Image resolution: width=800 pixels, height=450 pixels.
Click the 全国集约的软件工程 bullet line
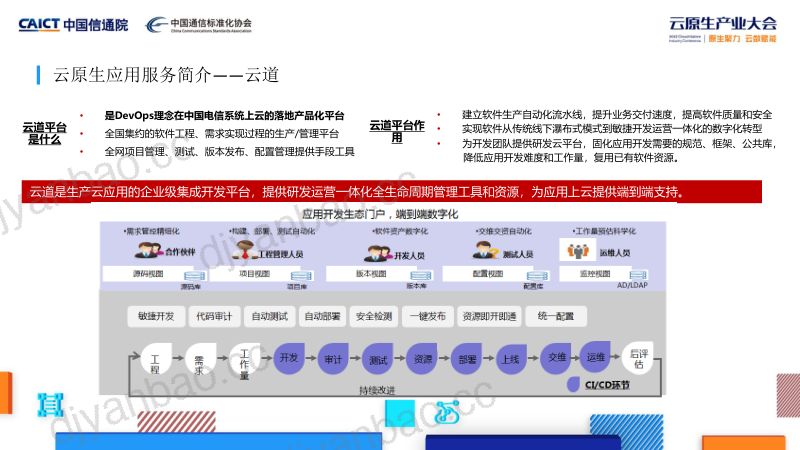[x=221, y=134]
